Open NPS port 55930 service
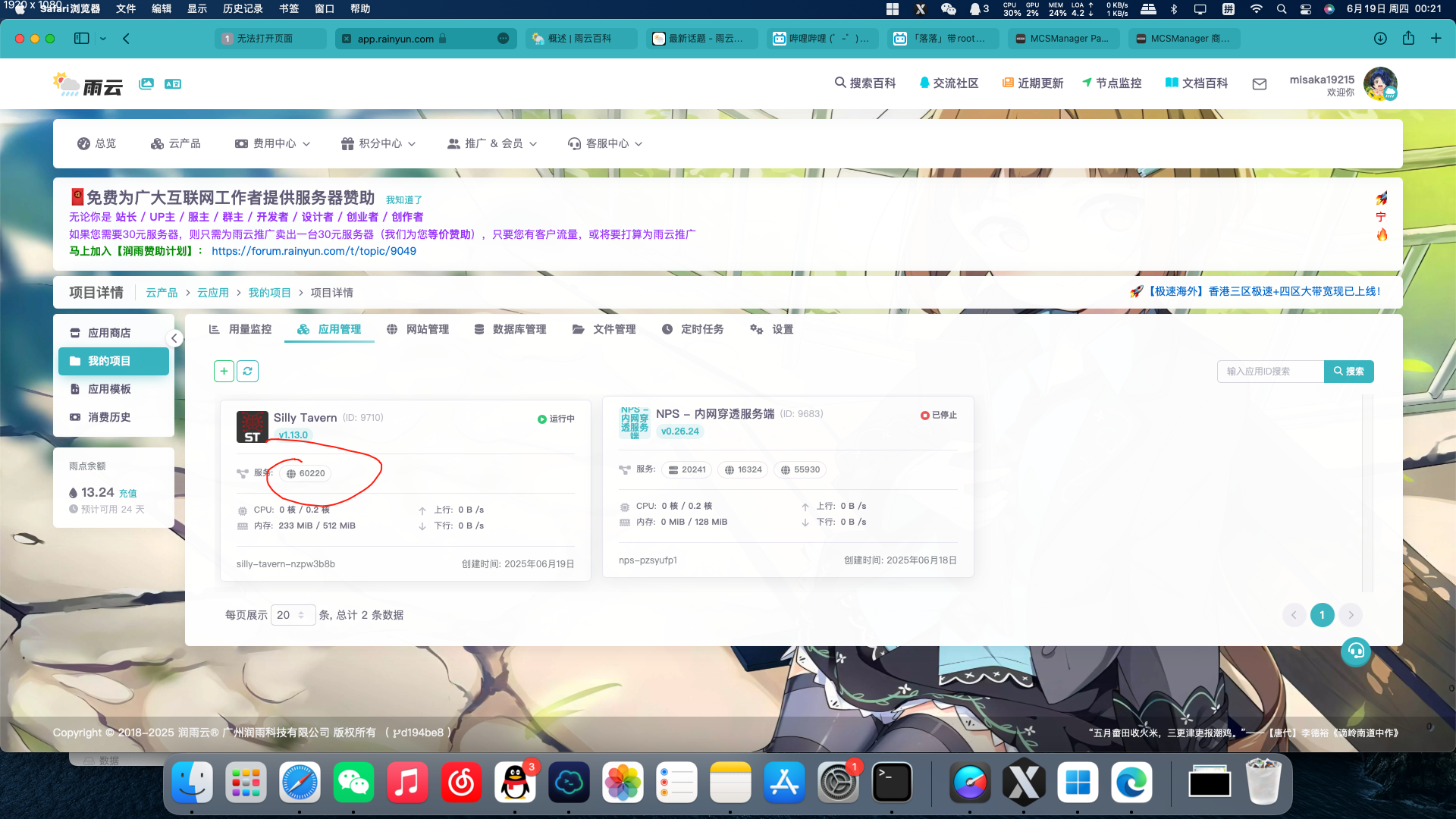The height and width of the screenshot is (819, 1456). point(800,469)
